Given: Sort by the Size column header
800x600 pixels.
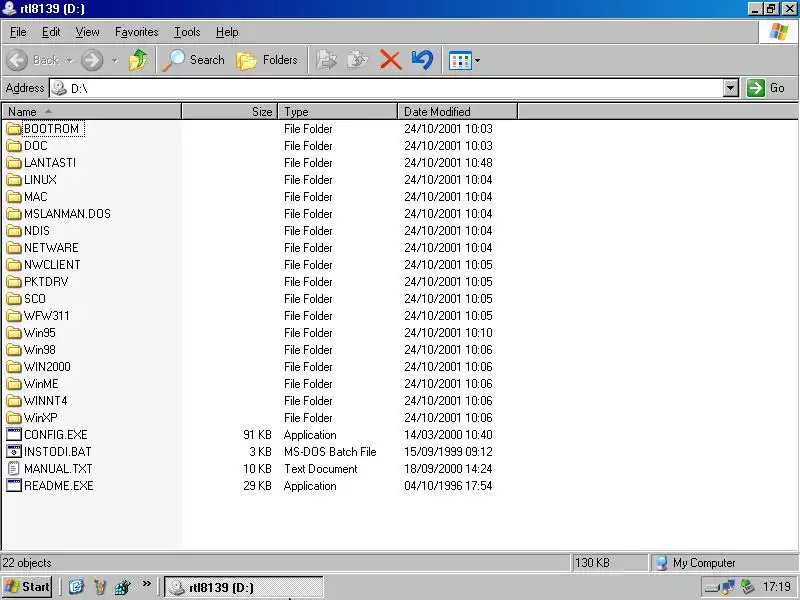Looking at the screenshot, I should pyautogui.click(x=230, y=111).
